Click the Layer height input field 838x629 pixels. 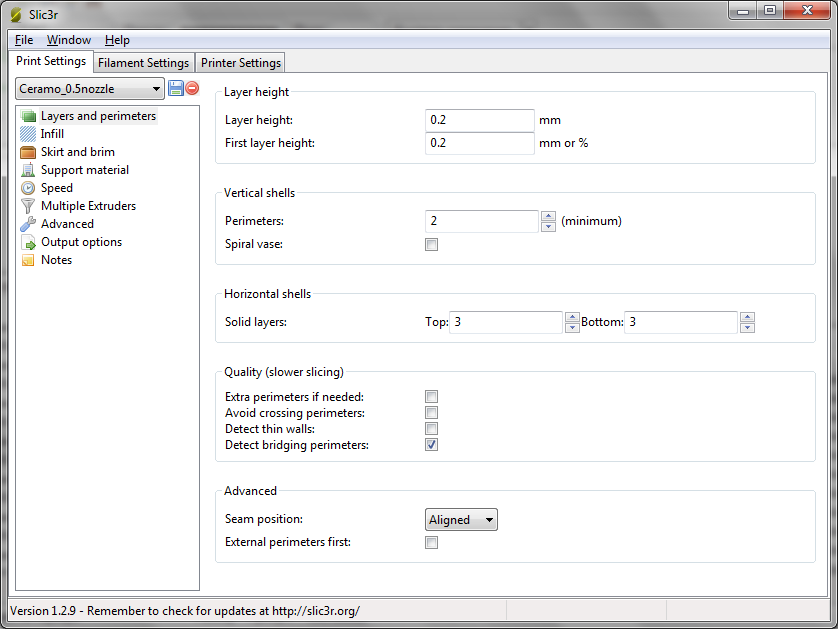(480, 120)
